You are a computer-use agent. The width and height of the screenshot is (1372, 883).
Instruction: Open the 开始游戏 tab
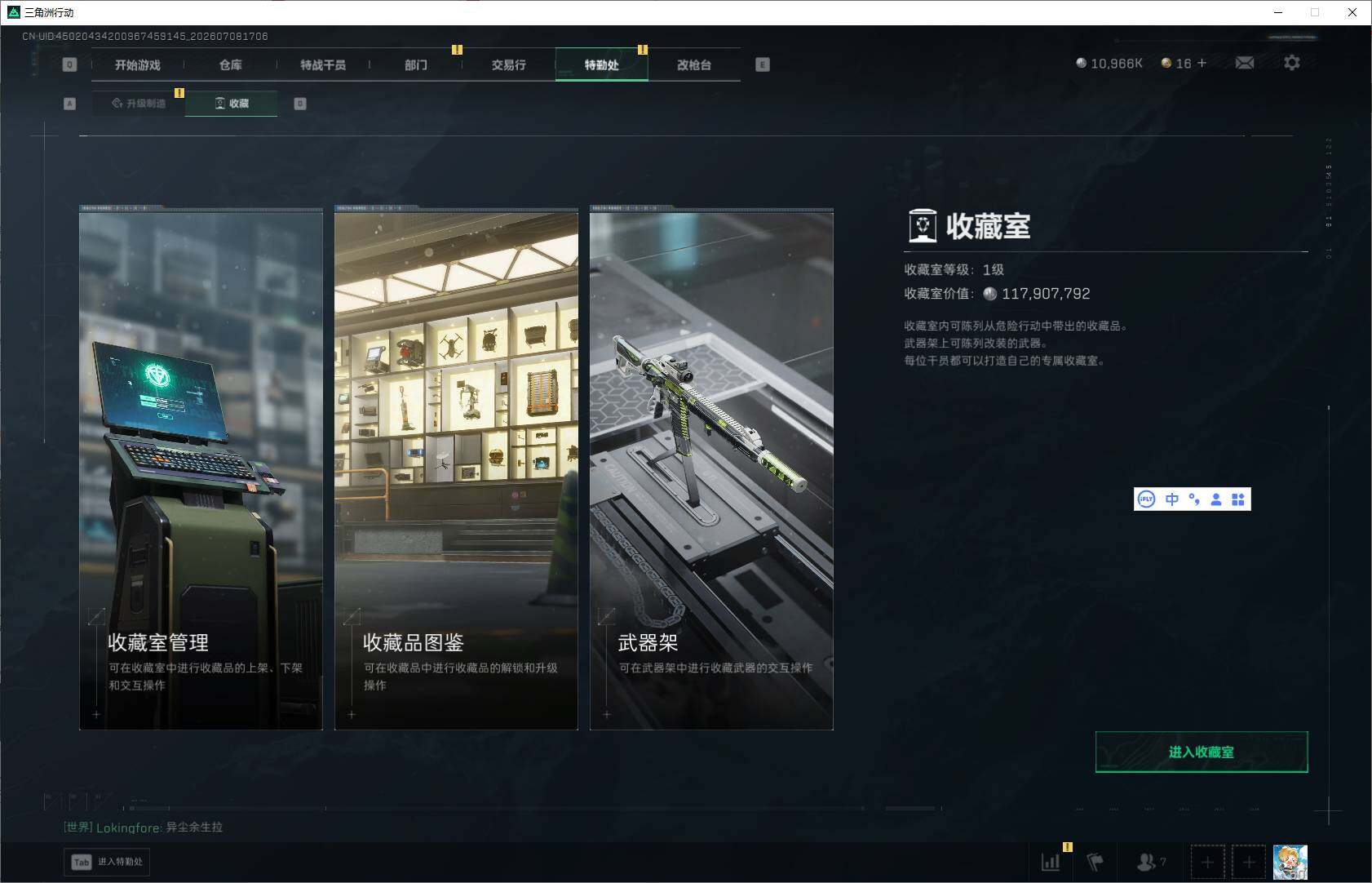click(137, 64)
